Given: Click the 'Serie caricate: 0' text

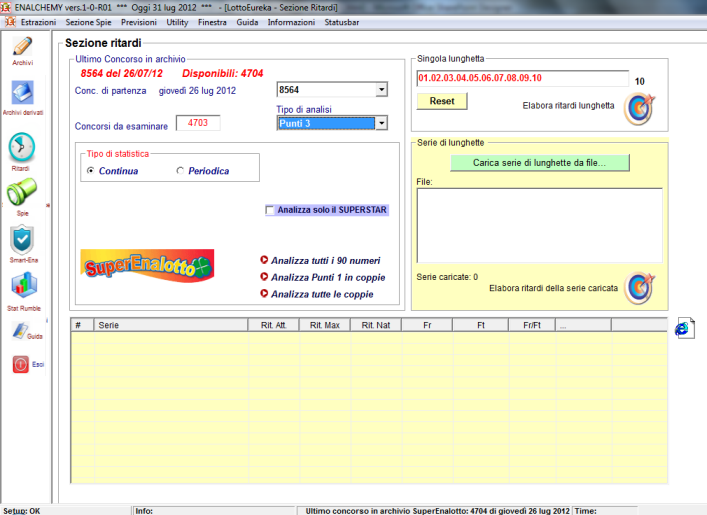Looking at the screenshot, I should click(447, 277).
